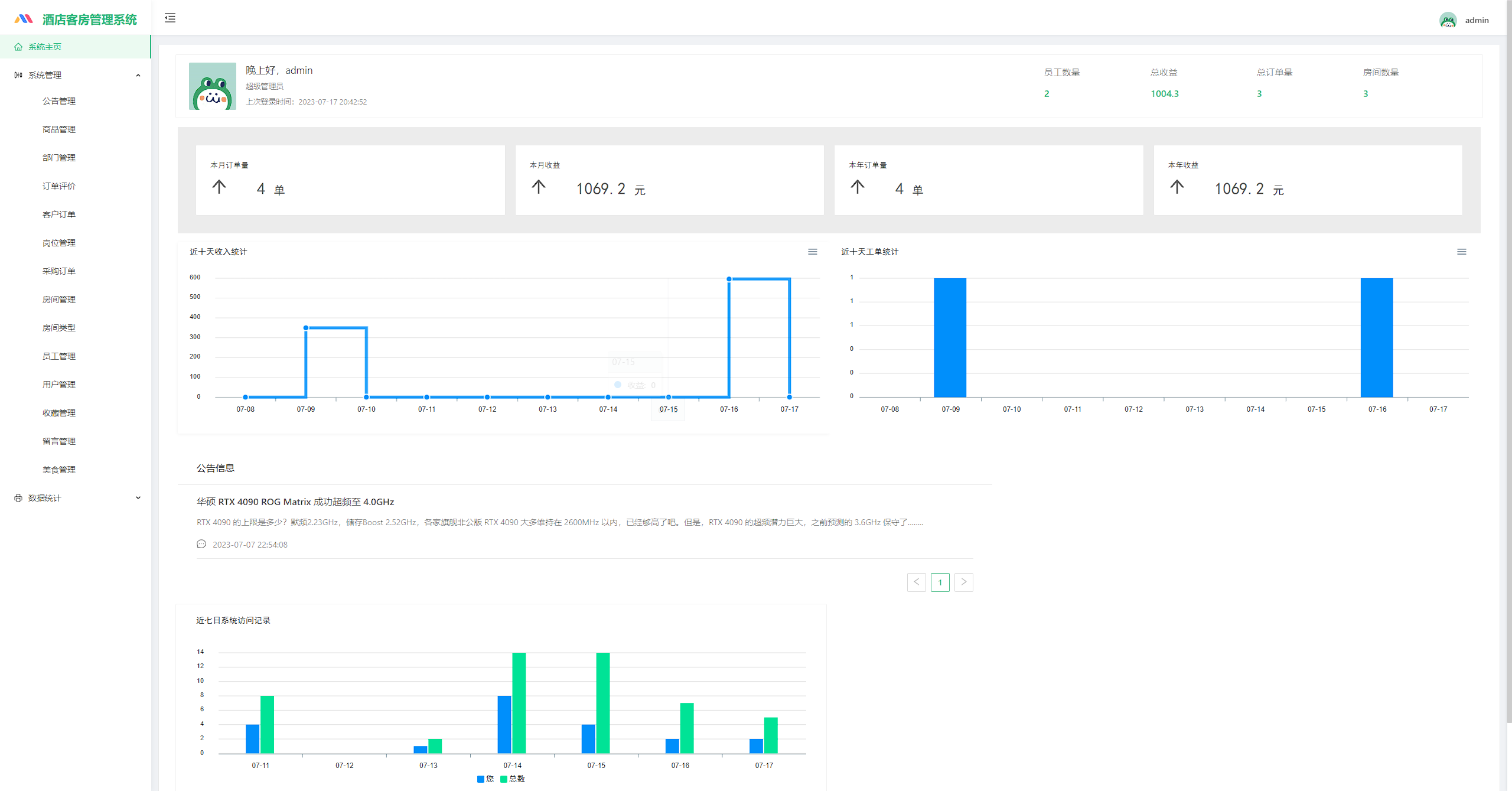Viewport: 1512px width, 791px height.
Task: Click the up arrow in 本月收益 card
Action: pos(539,187)
